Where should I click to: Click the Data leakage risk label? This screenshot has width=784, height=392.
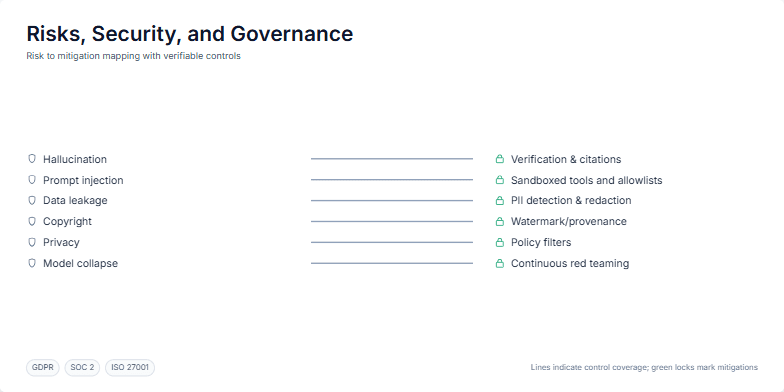[75, 200]
